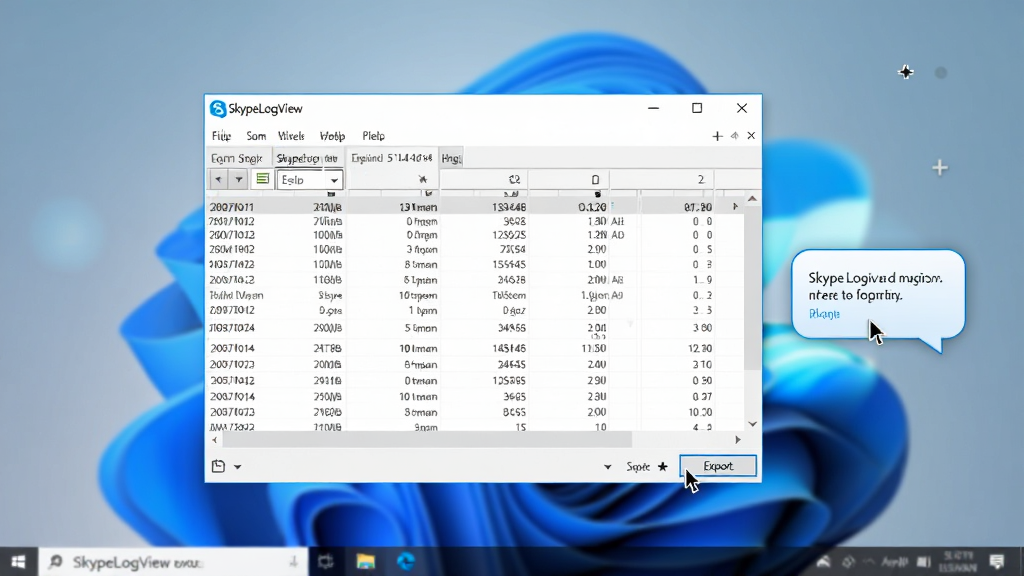This screenshot has width=1024, height=576.
Task: Click the horizontal scrollbar left arrow
Action: coord(215,440)
